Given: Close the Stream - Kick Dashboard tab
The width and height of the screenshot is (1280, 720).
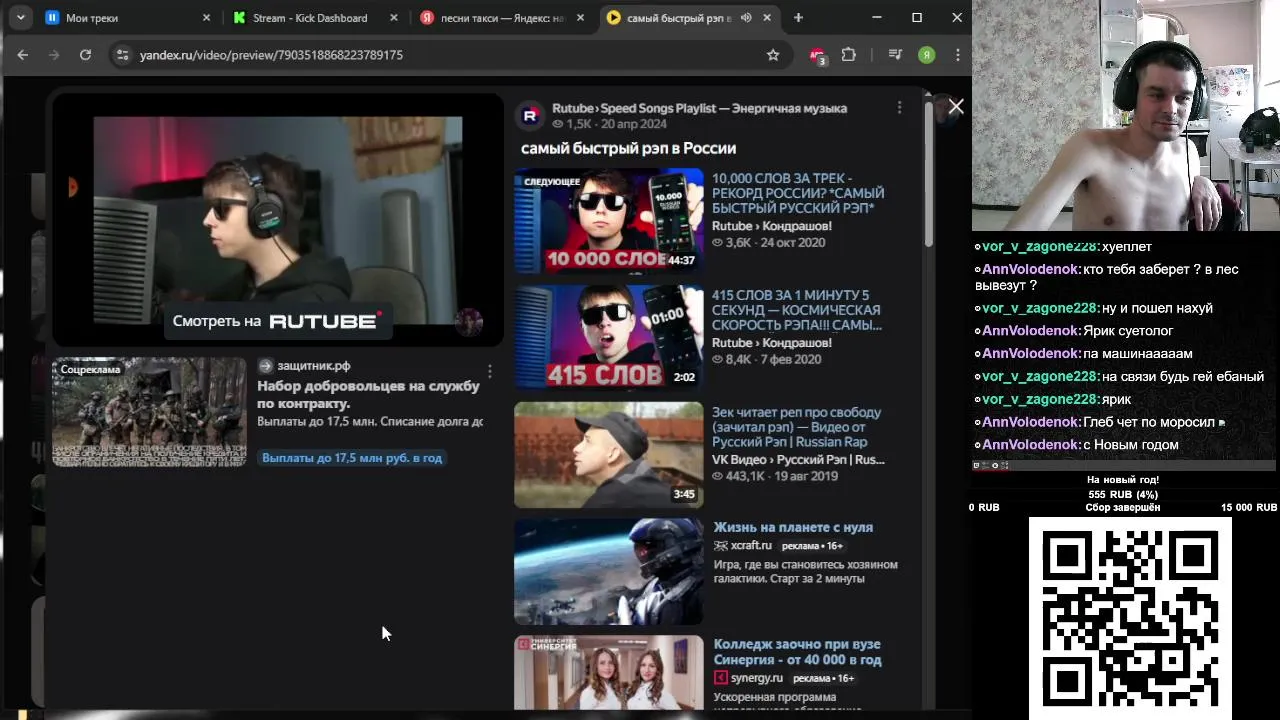Looking at the screenshot, I should tap(394, 17).
